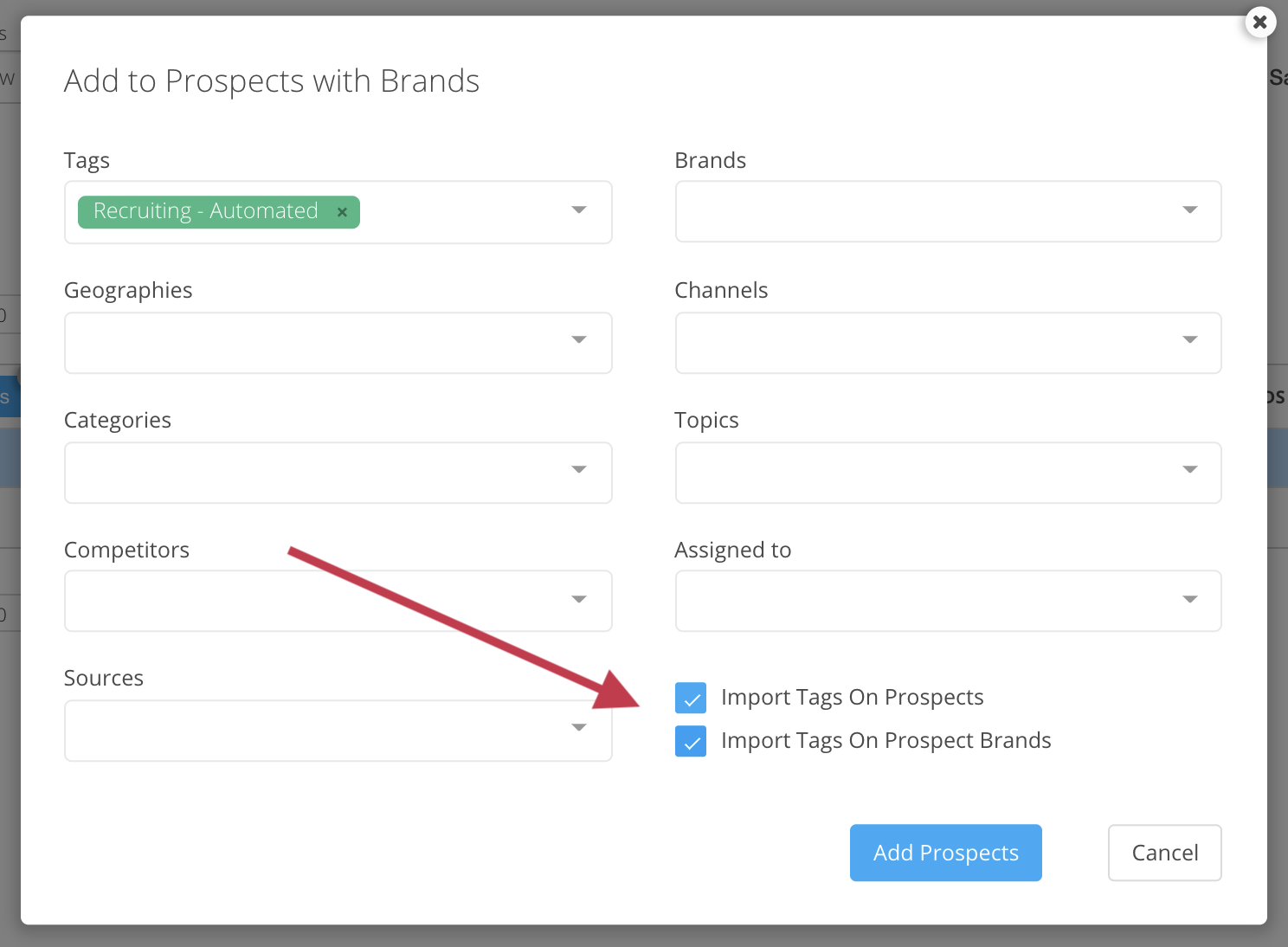
Task: Open the Geographies dropdown
Action: point(338,343)
